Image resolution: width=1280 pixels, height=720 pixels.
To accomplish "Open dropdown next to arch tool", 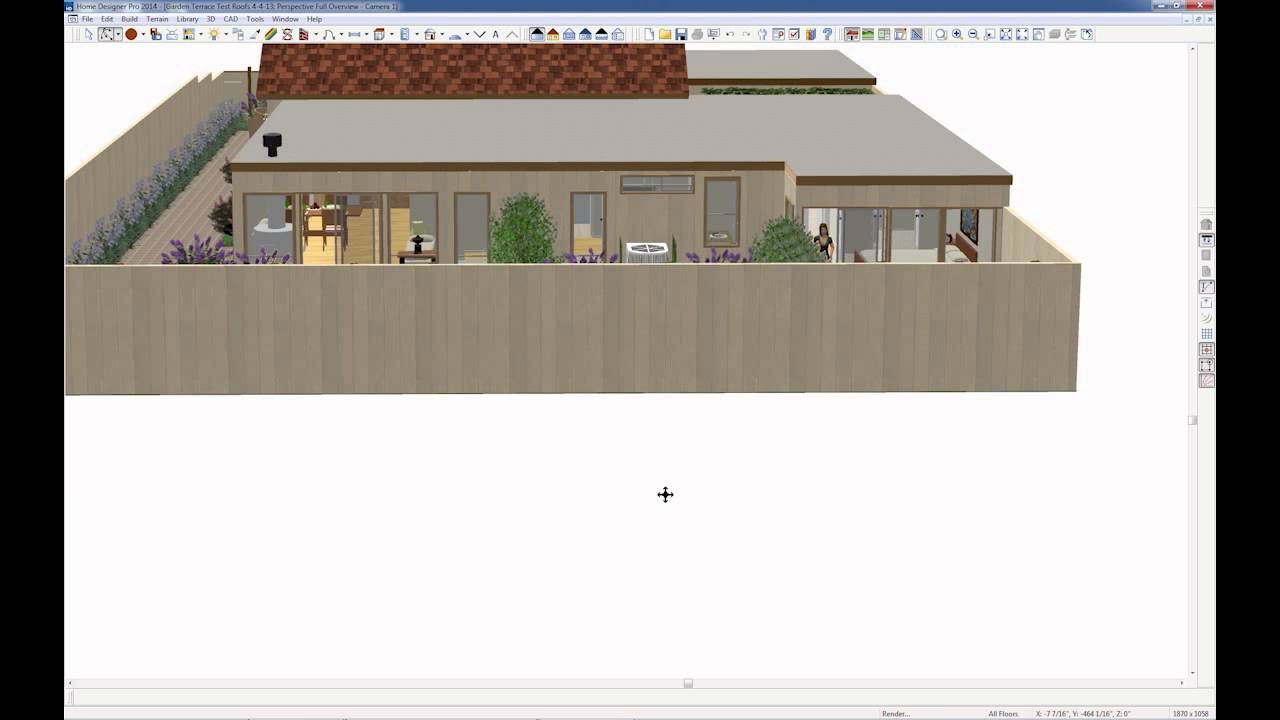I will (x=341, y=34).
